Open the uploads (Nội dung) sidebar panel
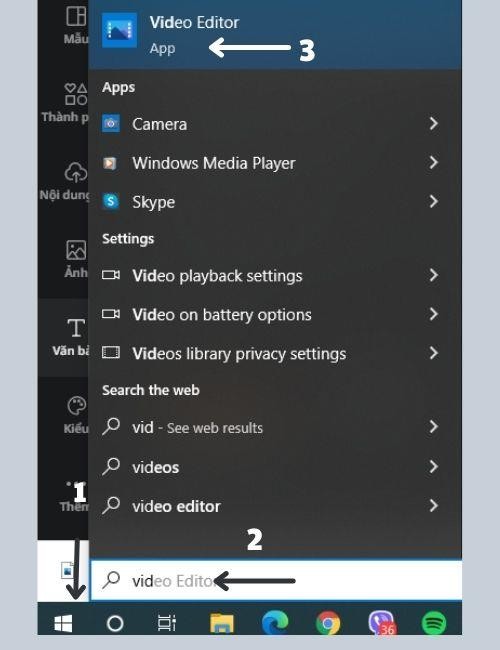The height and width of the screenshot is (650, 500). [65, 181]
